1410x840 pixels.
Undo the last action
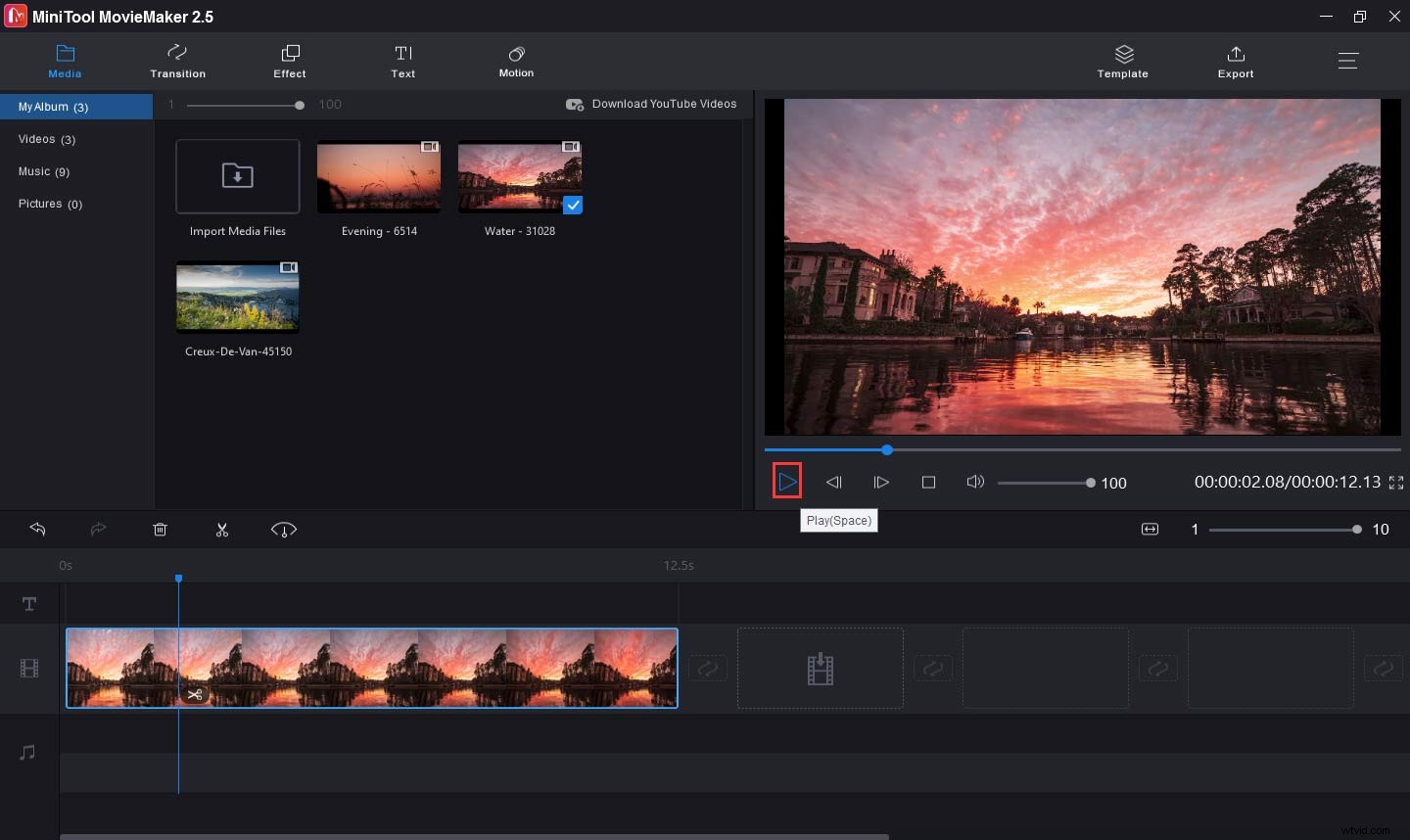[38, 530]
